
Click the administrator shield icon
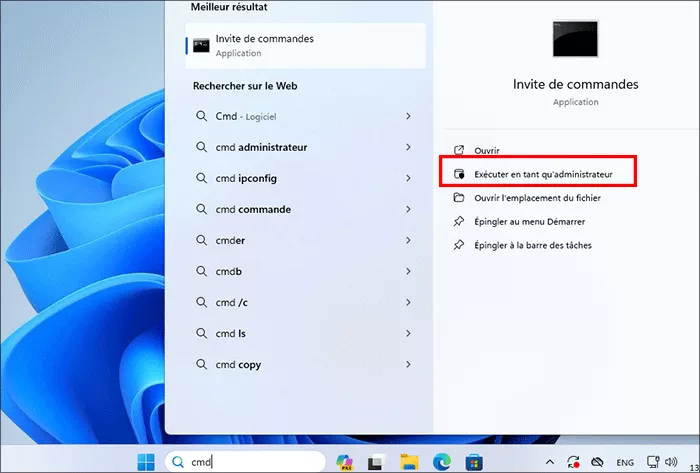coord(459,174)
